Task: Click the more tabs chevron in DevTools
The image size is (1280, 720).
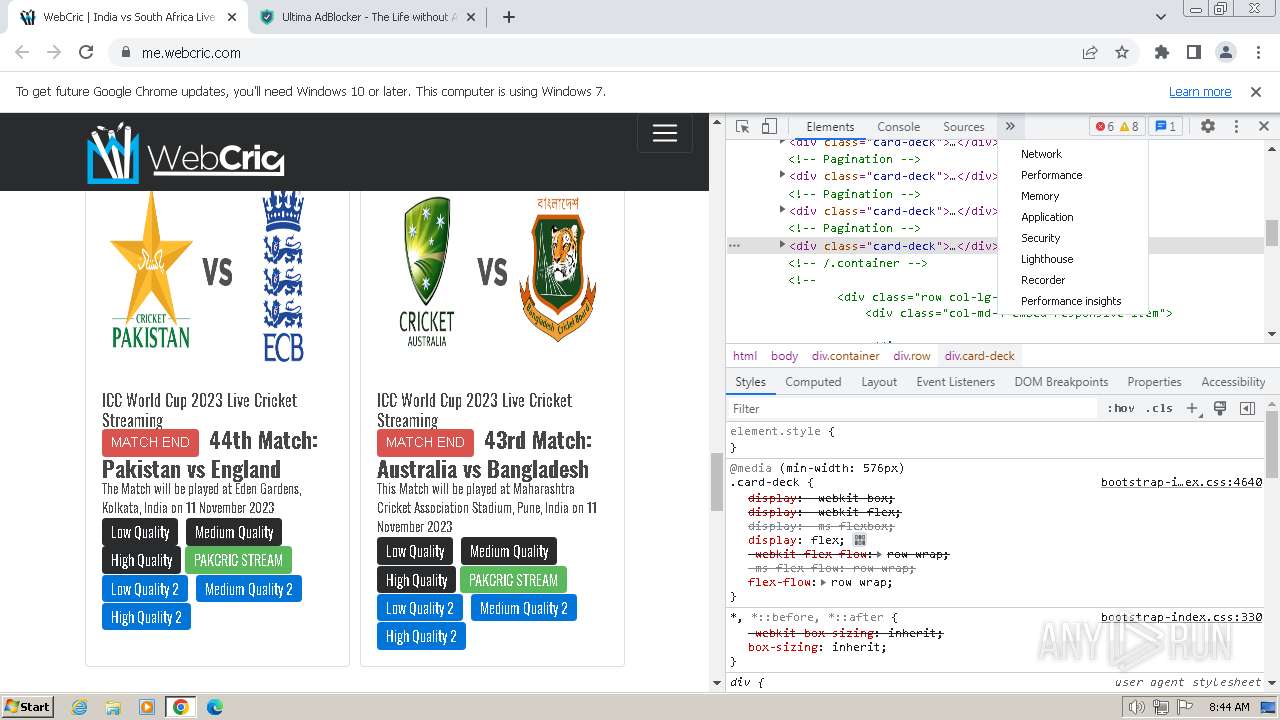Action: tap(1010, 127)
